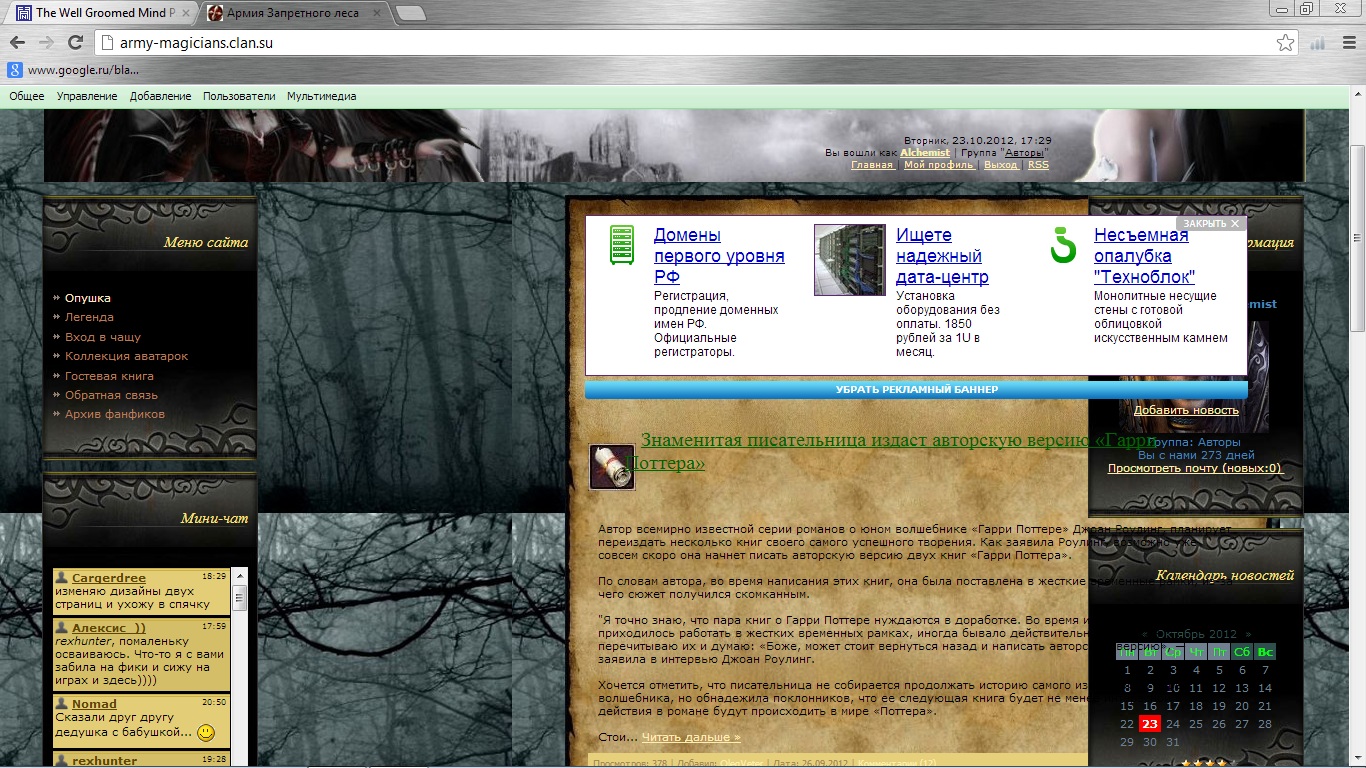Screen dimensions: 1366x768
Task: Open Алексис profile link in mini-chat
Action: [x=109, y=628]
